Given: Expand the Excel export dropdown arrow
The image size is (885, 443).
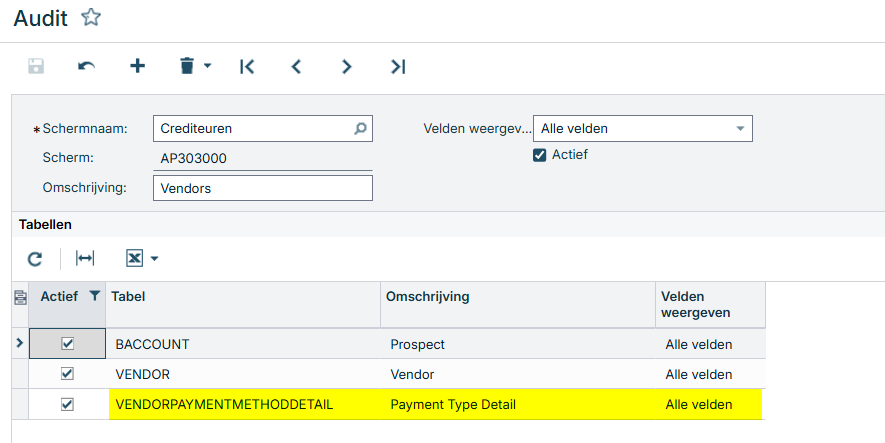Looking at the screenshot, I should tap(154, 259).
